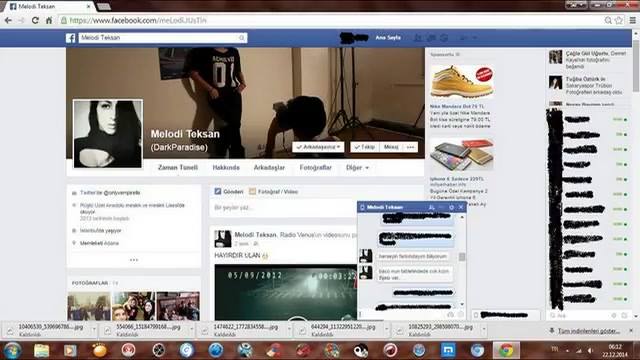The height and width of the screenshot is (360, 640).
Task: Open the three-dots menu on cover photo
Action: point(410,147)
